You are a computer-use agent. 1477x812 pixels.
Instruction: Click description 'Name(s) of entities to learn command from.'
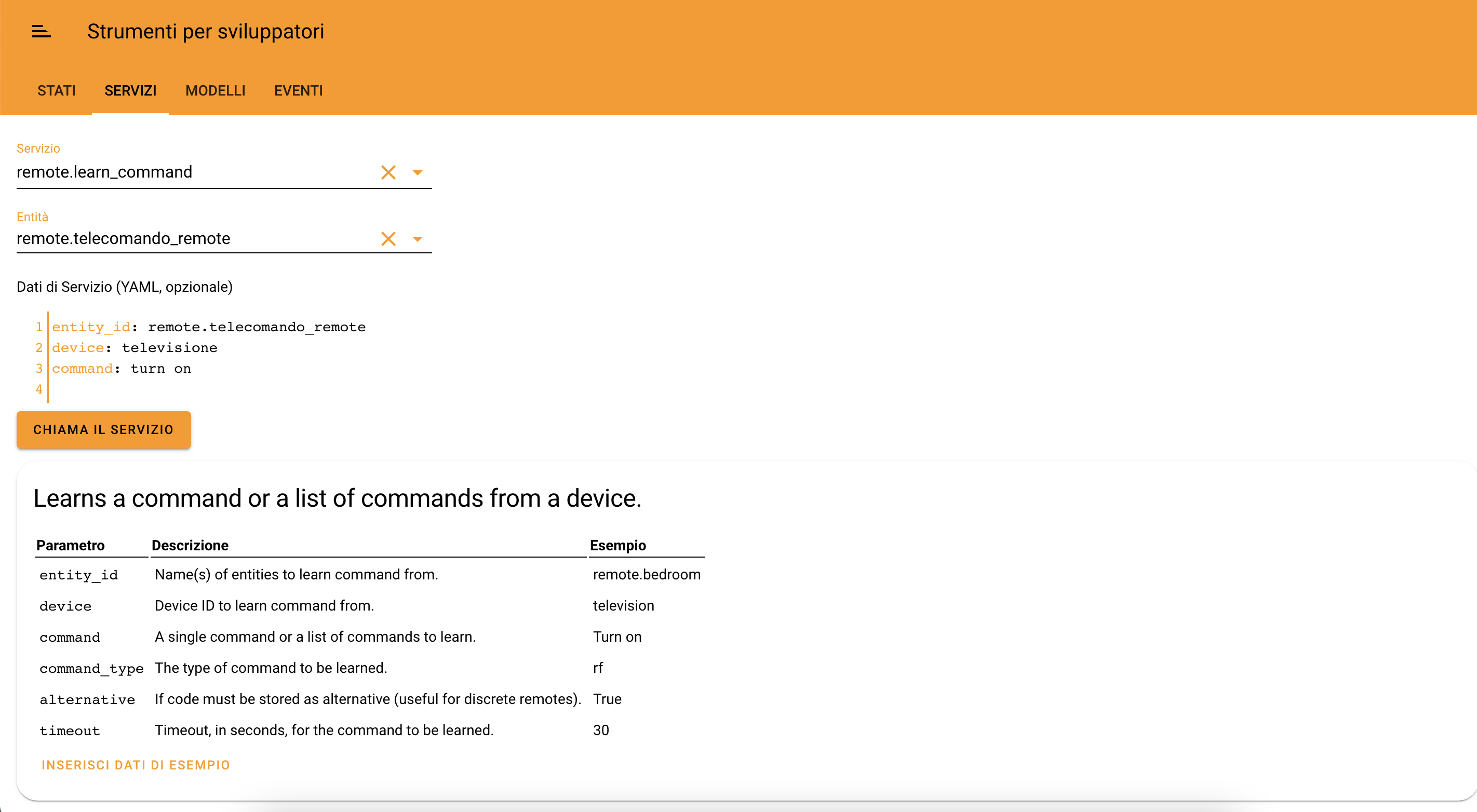297,575
